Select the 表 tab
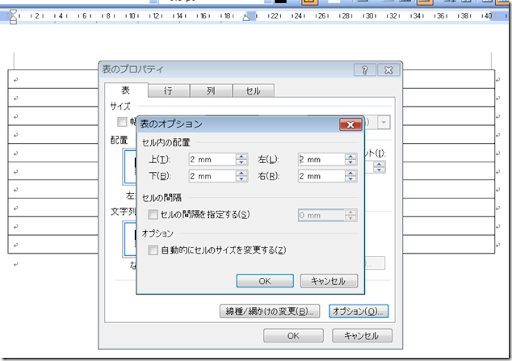512x361 pixels. [126, 90]
